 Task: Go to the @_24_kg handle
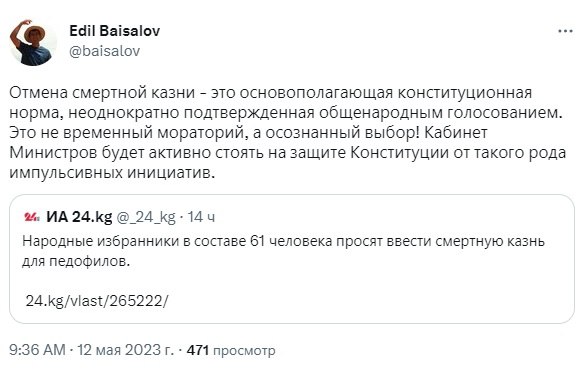point(146,217)
